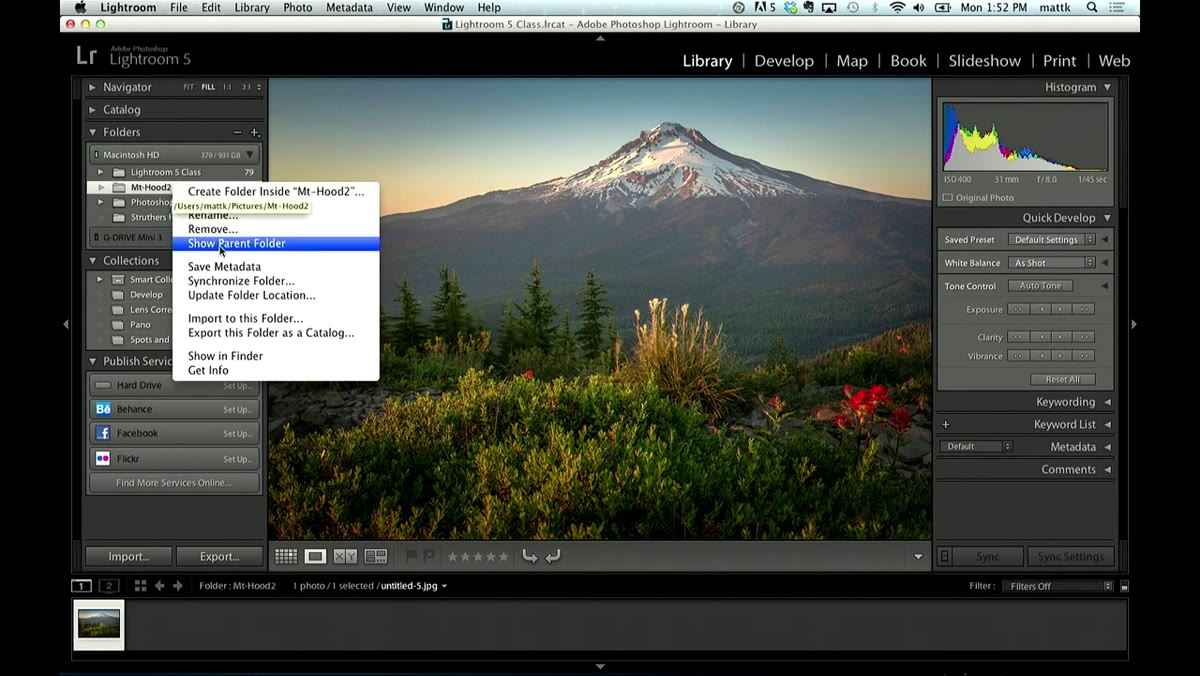
Task: Click Auto Tone button
Action: coord(1040,286)
